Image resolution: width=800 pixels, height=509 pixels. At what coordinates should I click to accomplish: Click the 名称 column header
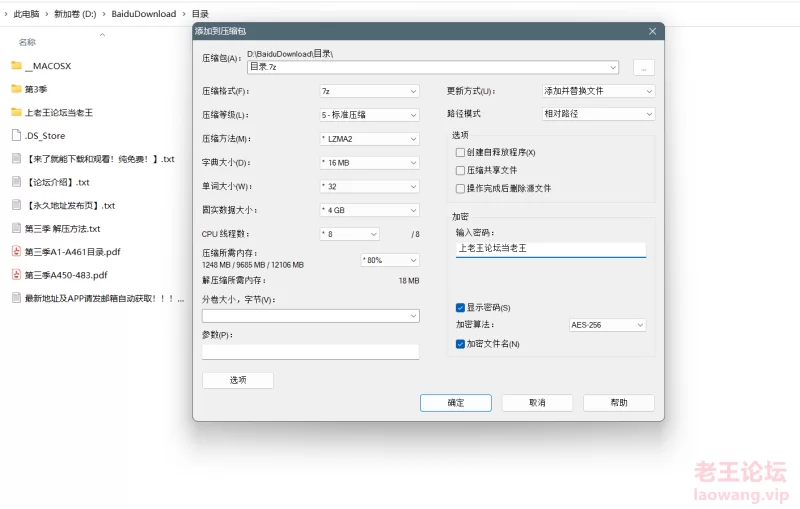[27, 42]
